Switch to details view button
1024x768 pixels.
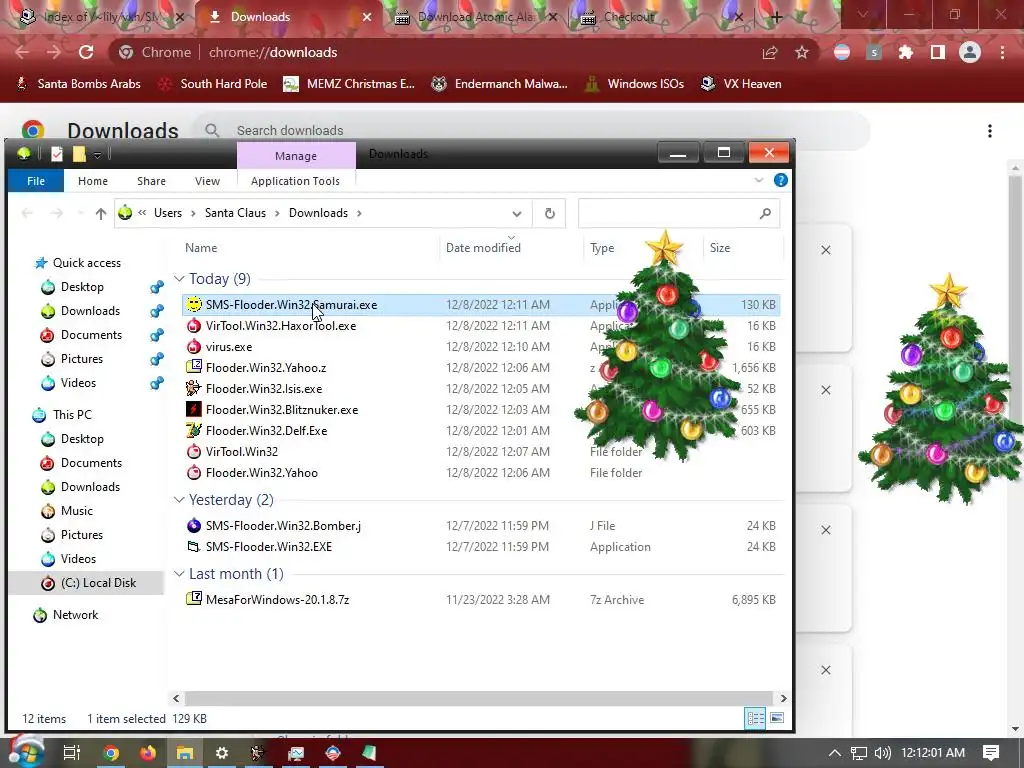[756, 718]
